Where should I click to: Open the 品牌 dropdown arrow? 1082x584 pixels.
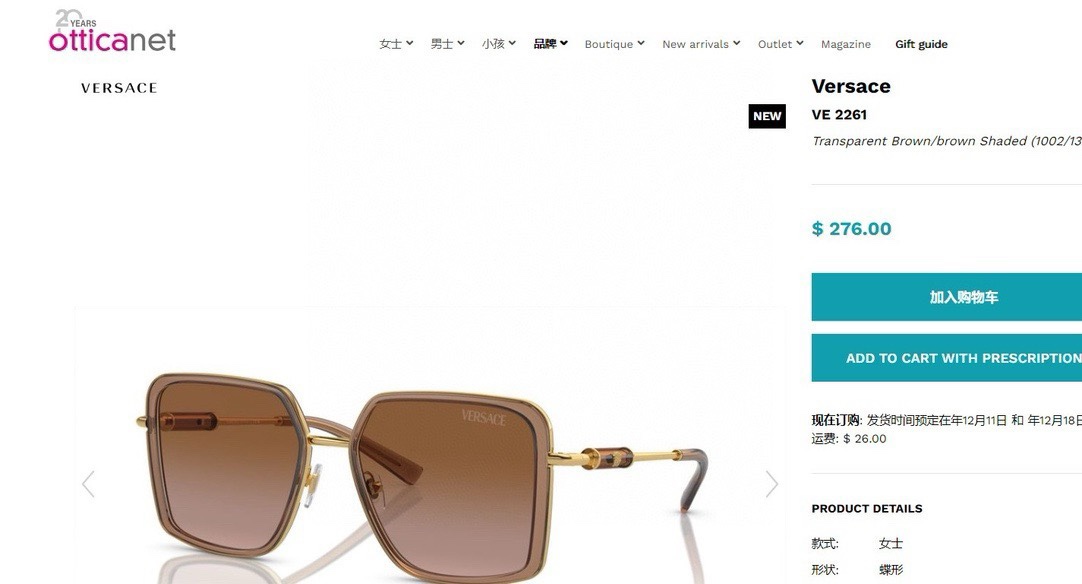coord(564,43)
